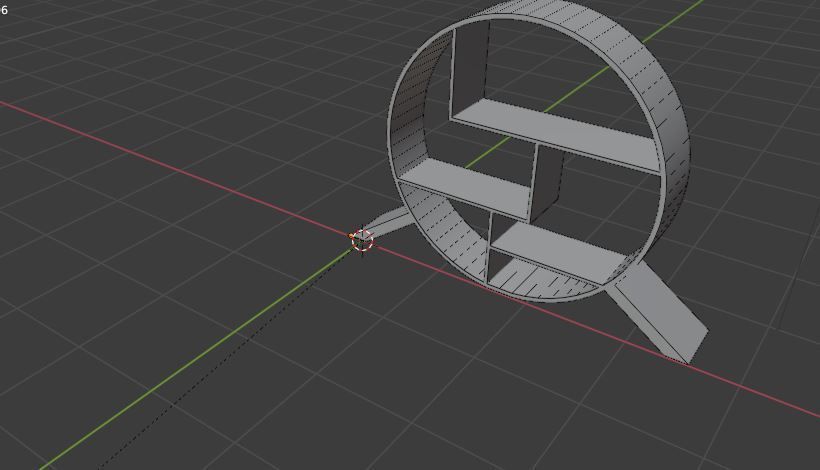Select the center vertical divider panel
Viewport: 820px width, 470px height.
546,184
